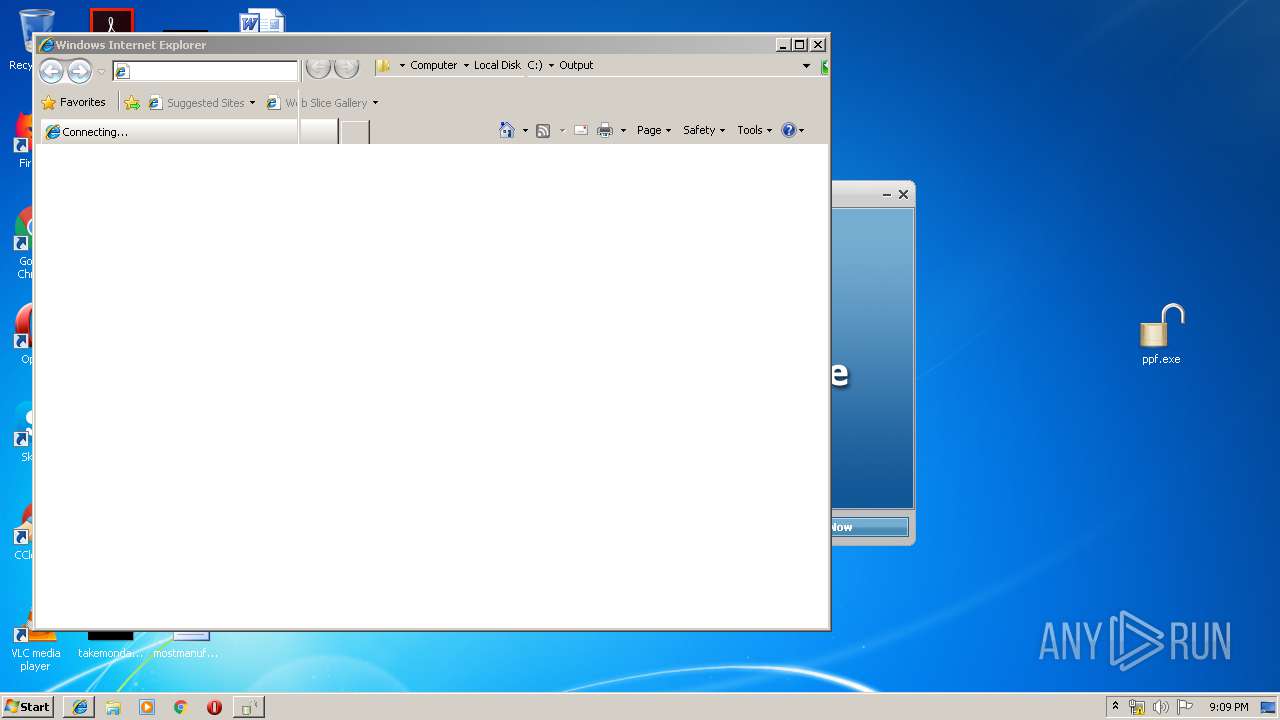Close the background installer window
Viewport: 1280px width, 720px height.
tap(903, 195)
